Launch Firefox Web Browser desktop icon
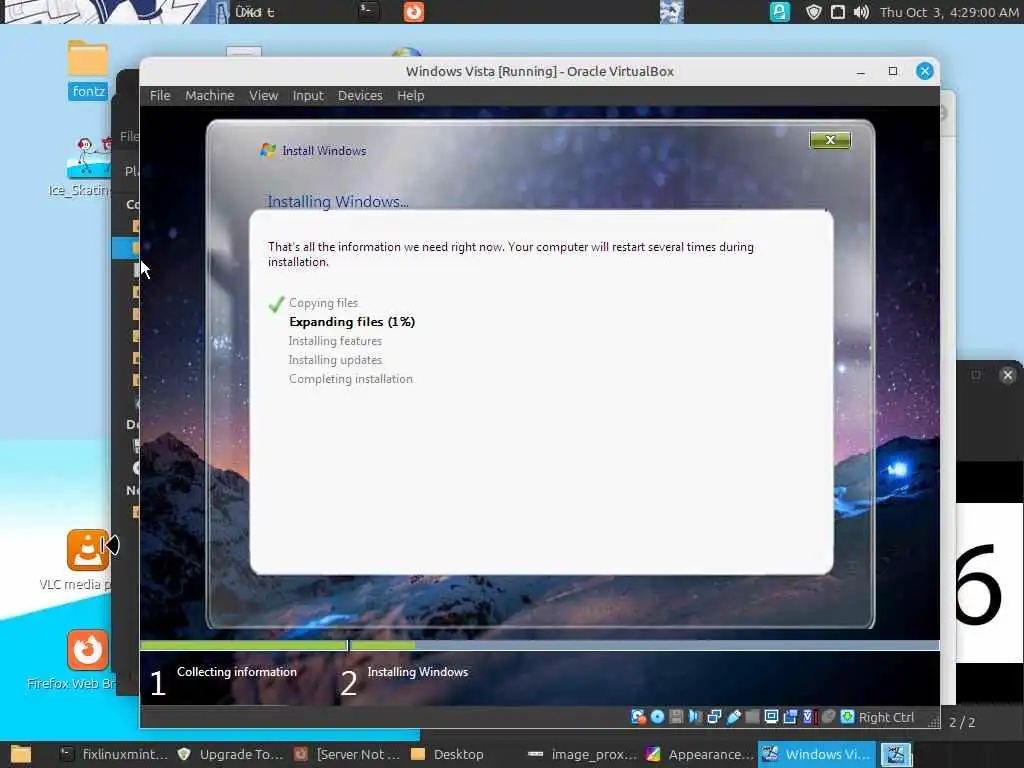Viewport: 1024px width, 768px height. pos(87,660)
